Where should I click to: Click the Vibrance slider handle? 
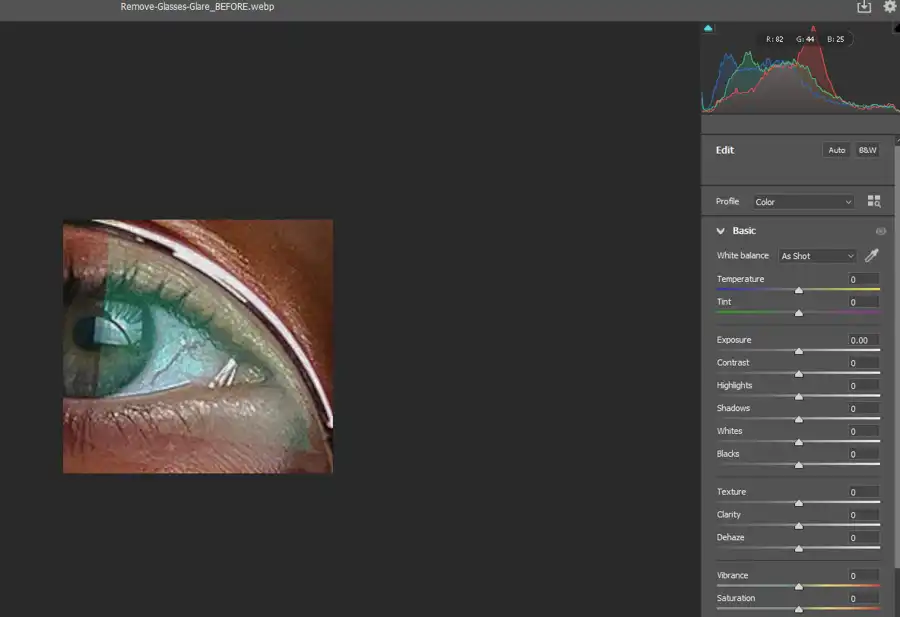point(799,587)
